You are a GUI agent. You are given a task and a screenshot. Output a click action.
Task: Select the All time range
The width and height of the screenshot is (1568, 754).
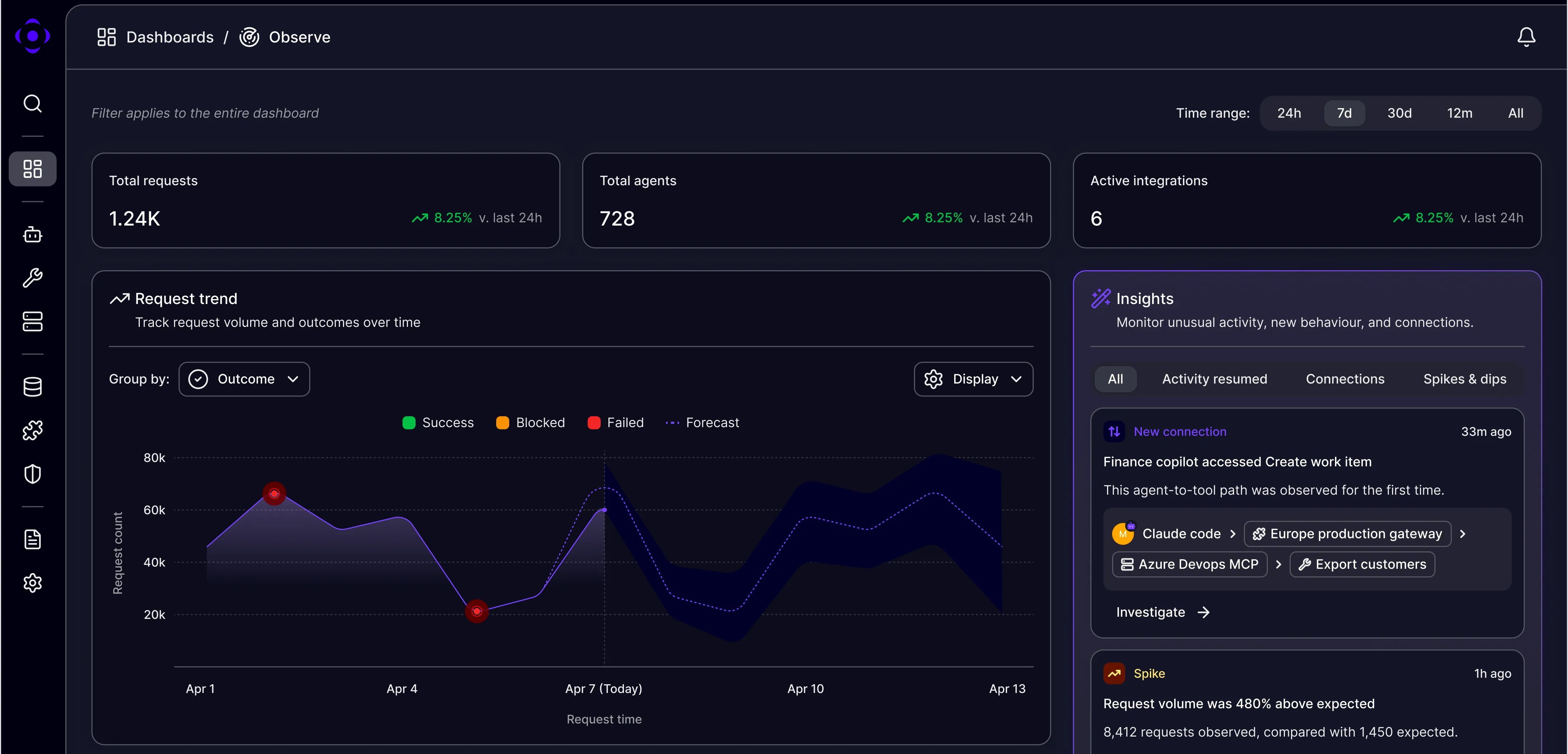coord(1516,113)
